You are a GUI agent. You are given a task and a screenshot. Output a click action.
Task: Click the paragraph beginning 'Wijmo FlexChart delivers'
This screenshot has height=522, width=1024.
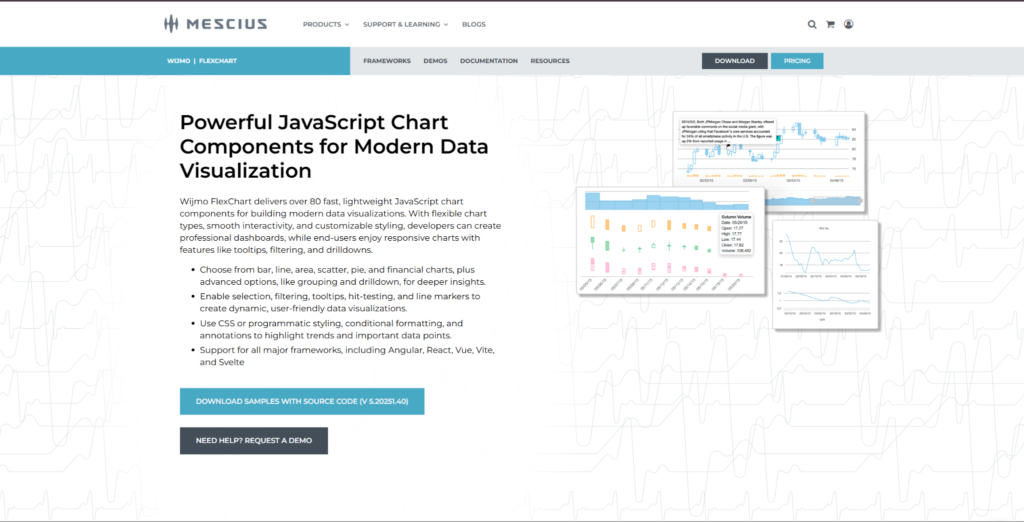340,225
